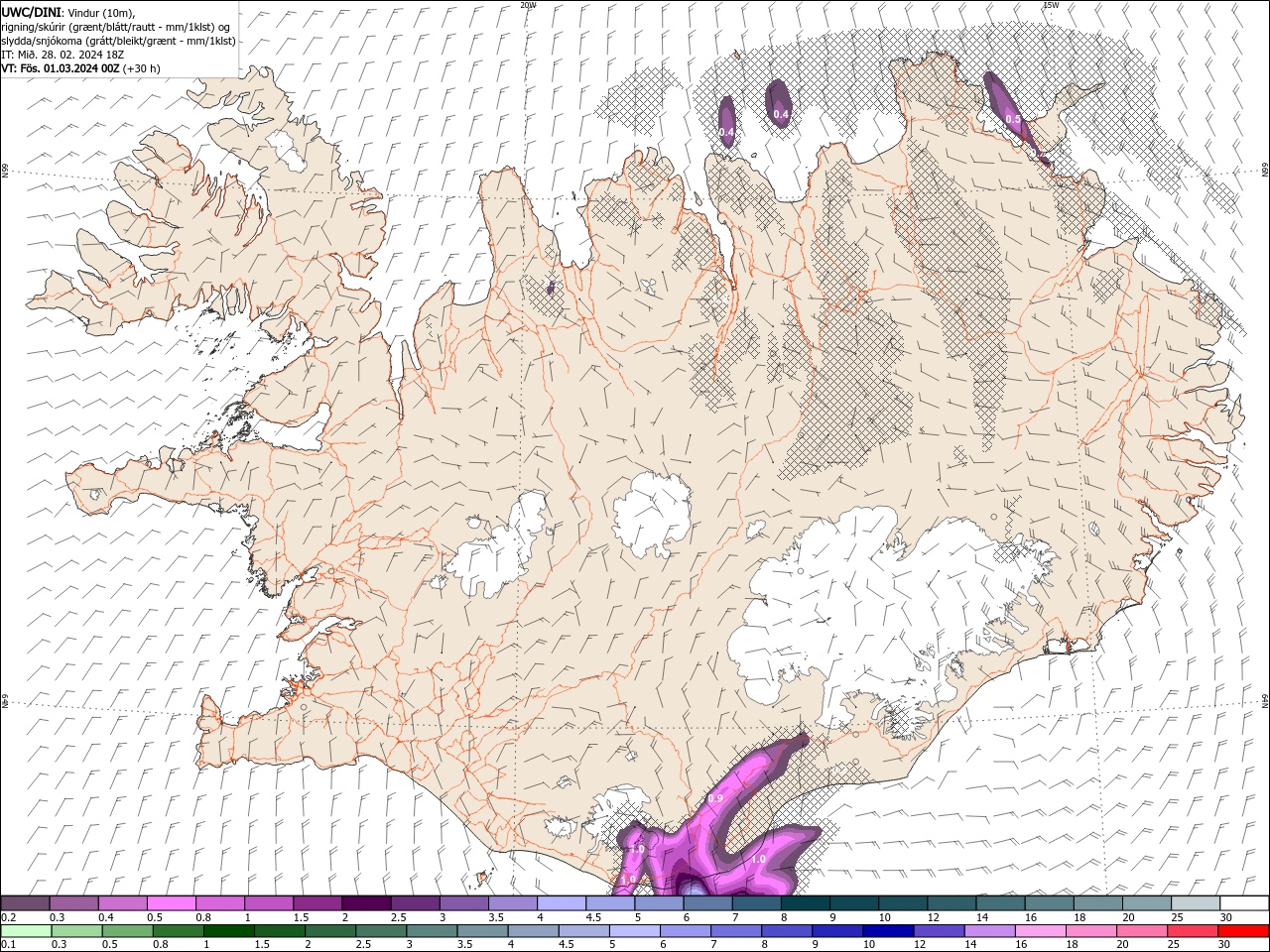Viewport: 1270px width, 952px height.
Task: Click the 12 purple swatch in bottom legend row
Action: click(940, 931)
